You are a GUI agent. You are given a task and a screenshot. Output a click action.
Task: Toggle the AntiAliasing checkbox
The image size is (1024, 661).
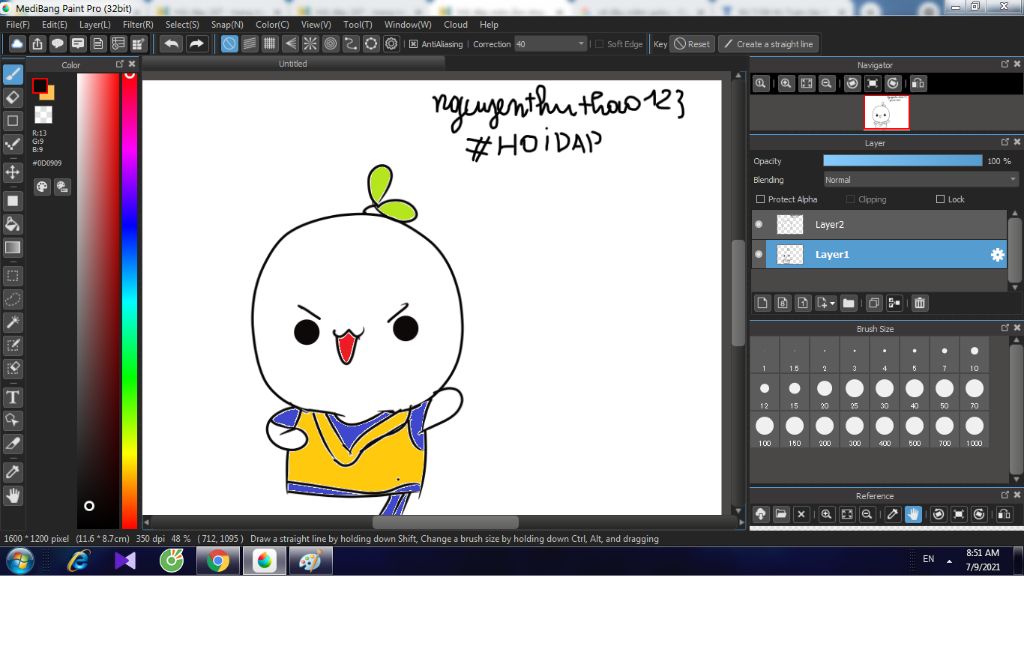tap(413, 44)
